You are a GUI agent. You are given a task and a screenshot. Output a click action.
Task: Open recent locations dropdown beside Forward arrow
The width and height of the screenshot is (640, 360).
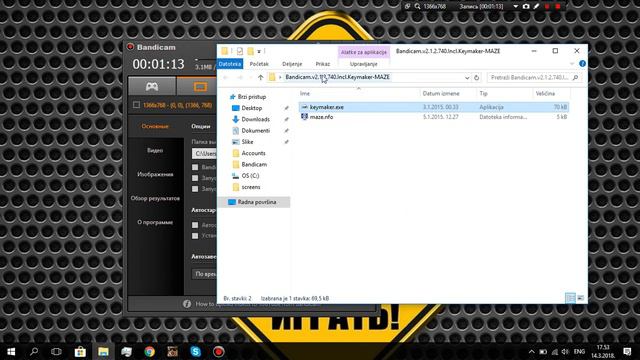point(250,77)
